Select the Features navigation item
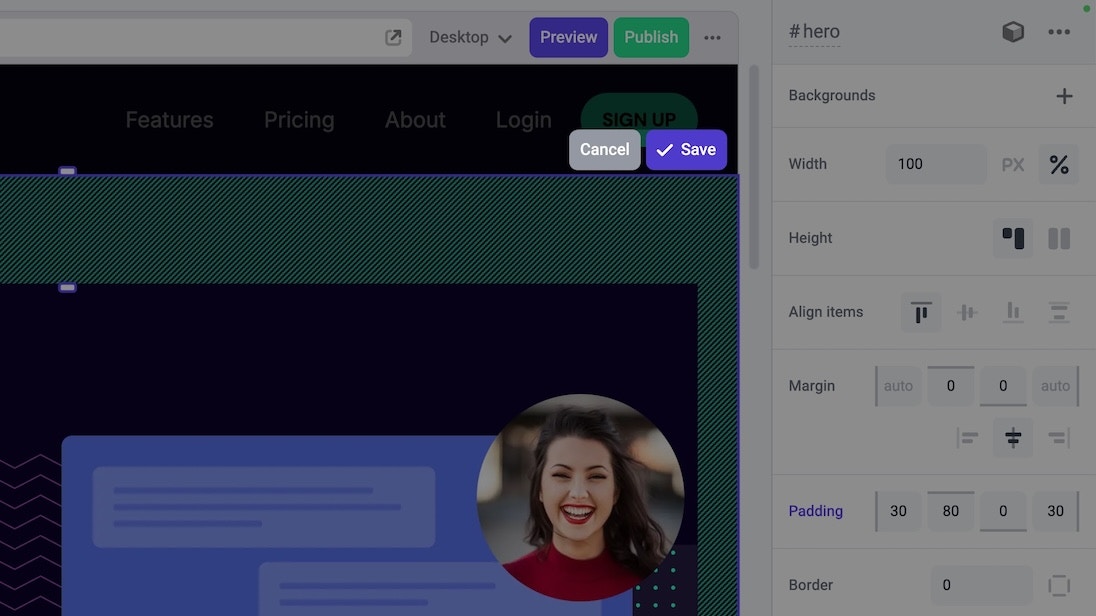This screenshot has width=1096, height=616. (x=168, y=119)
